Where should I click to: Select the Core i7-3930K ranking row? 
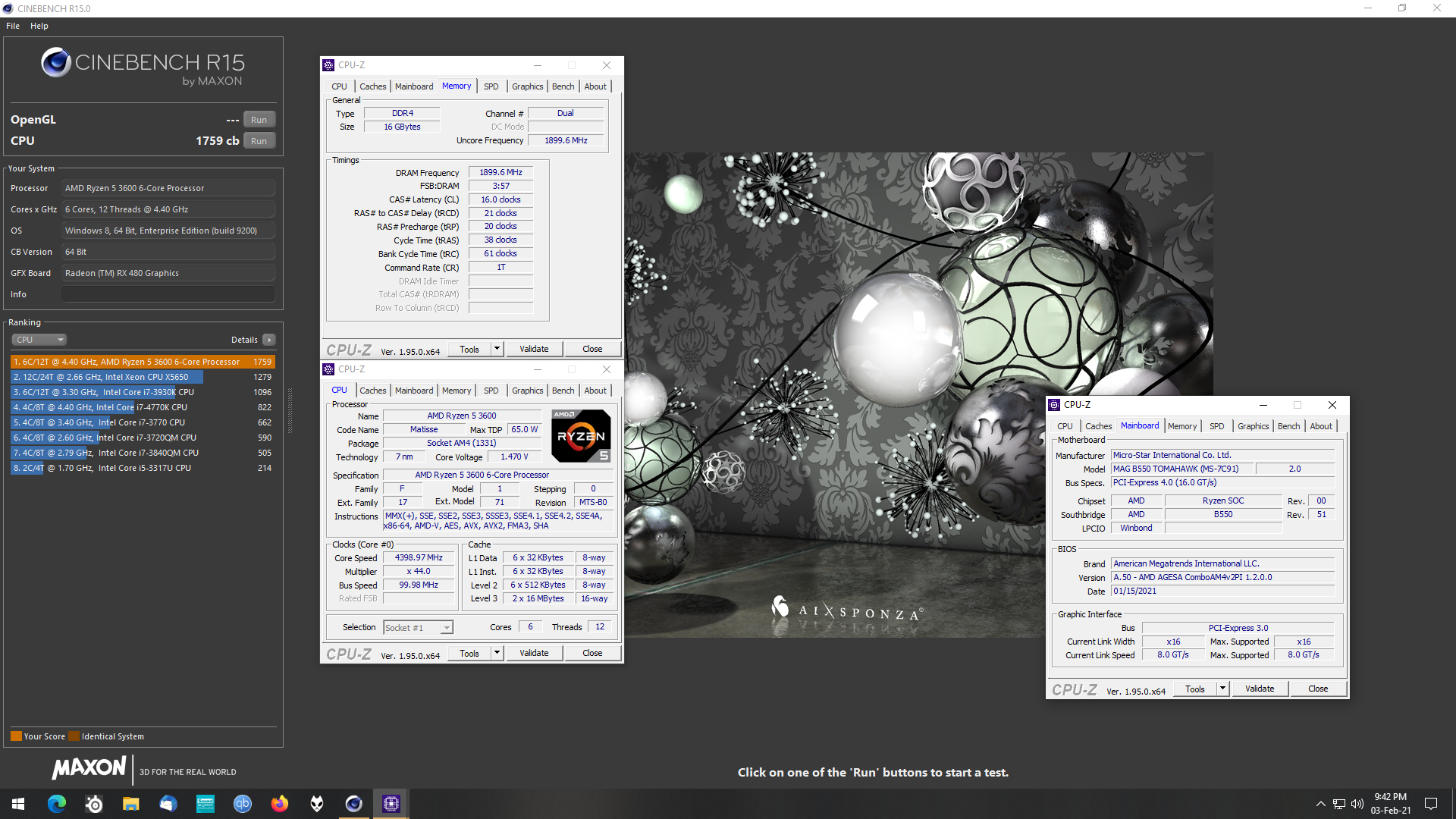click(x=143, y=392)
